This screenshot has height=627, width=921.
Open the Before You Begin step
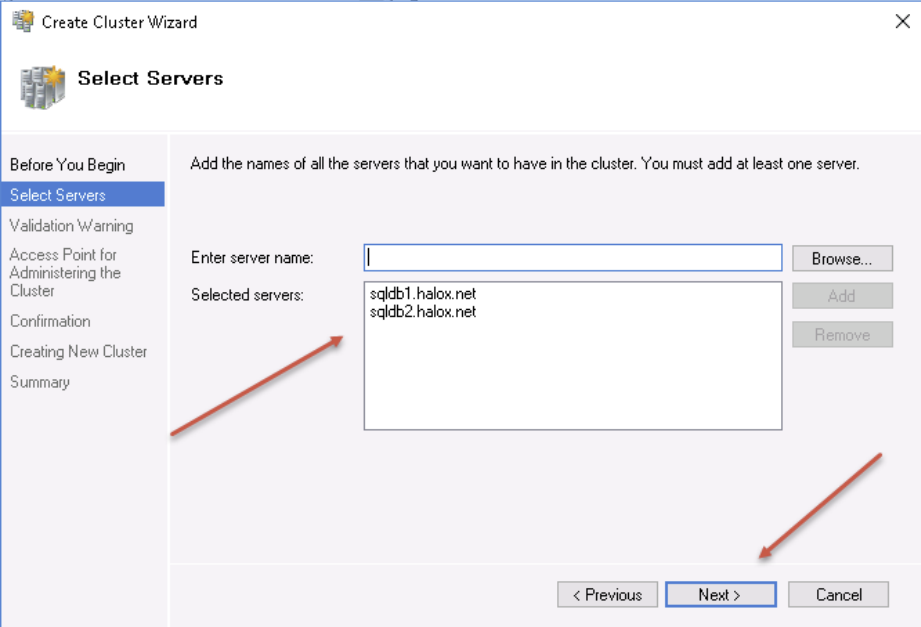68,165
